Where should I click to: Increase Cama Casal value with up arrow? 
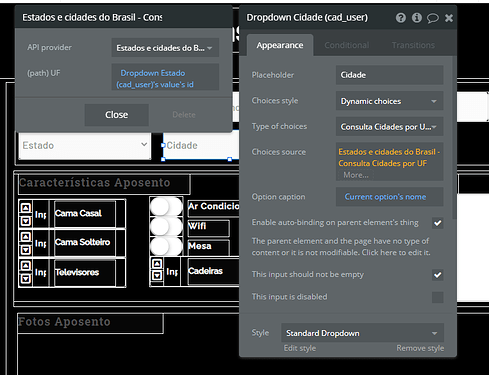click(x=26, y=208)
